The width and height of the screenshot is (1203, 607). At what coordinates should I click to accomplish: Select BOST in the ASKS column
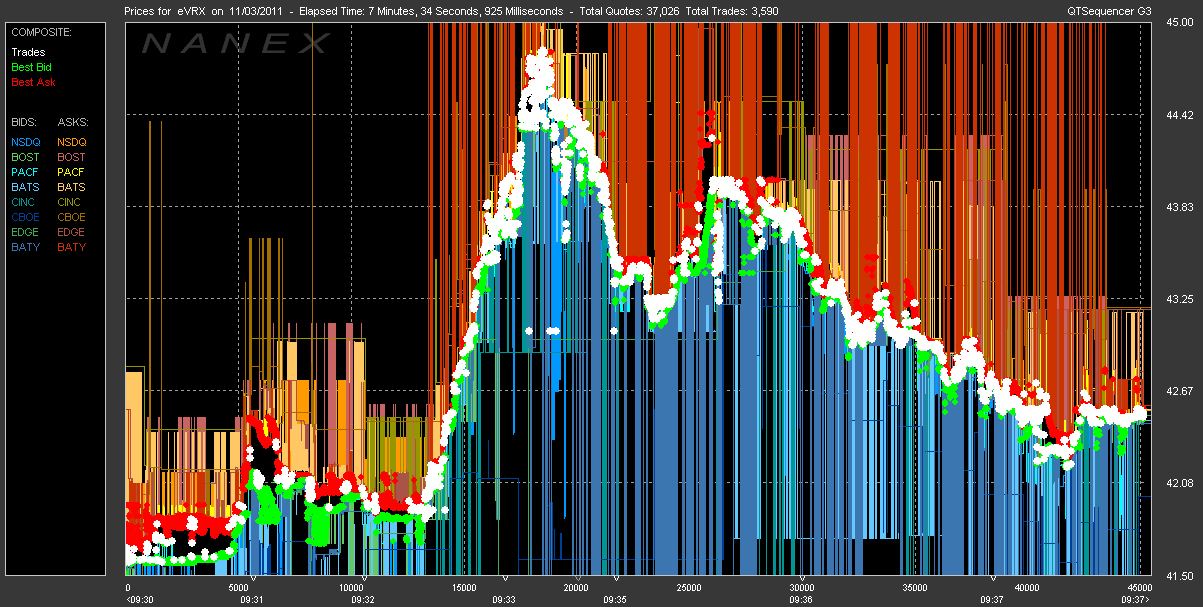pos(72,157)
